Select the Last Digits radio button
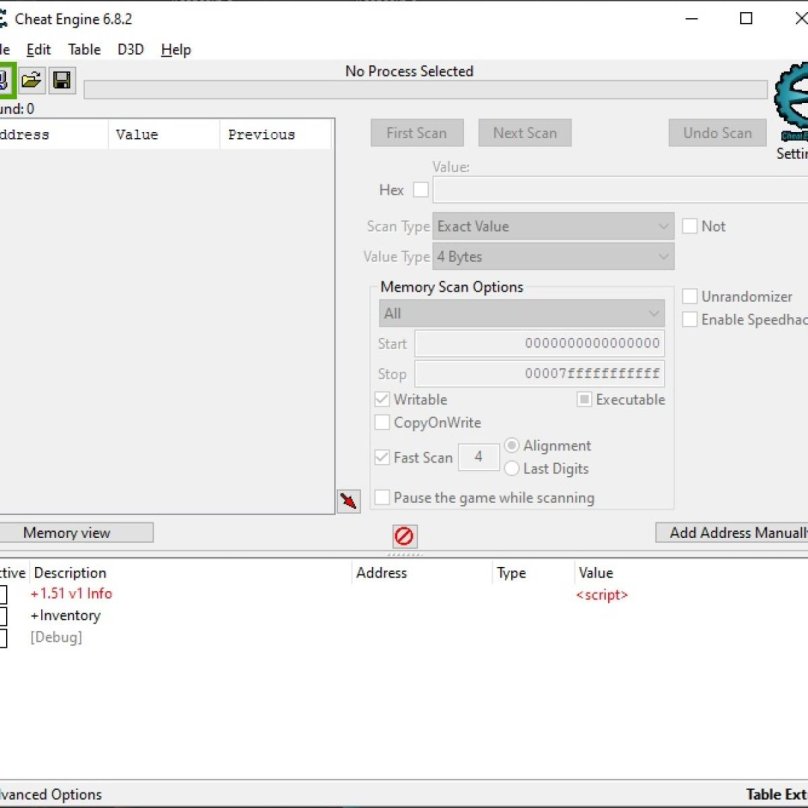 coord(512,469)
